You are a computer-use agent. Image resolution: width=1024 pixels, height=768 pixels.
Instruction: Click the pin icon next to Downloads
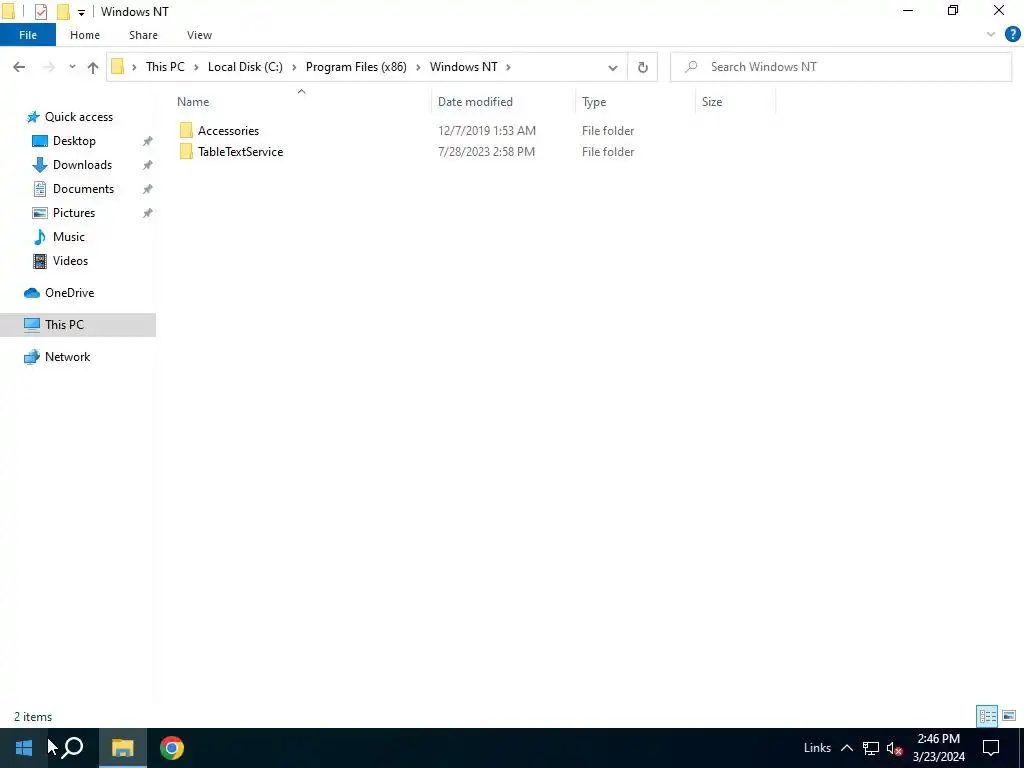(x=148, y=165)
